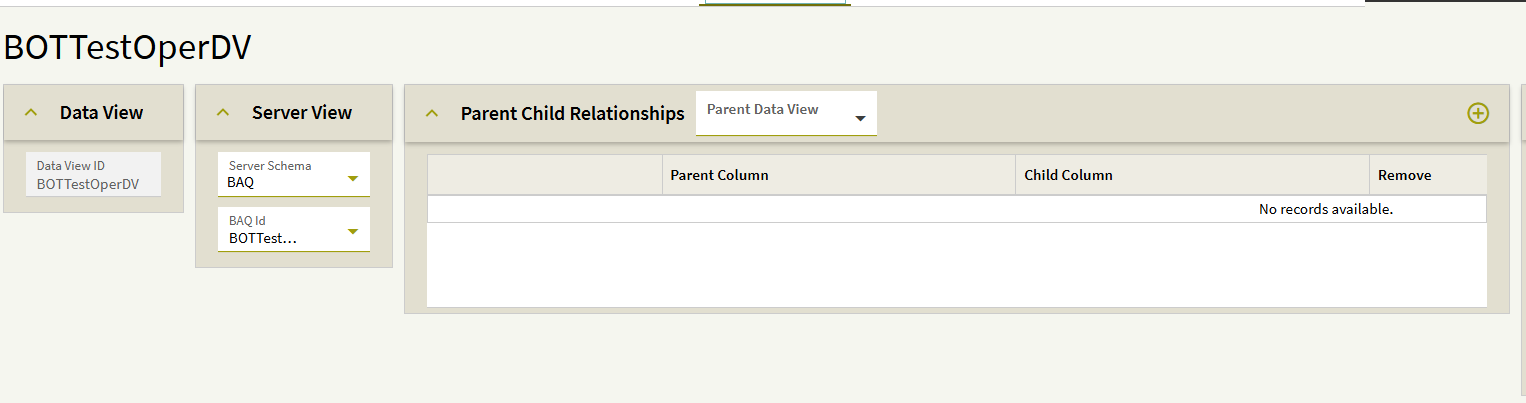The image size is (1526, 403).
Task: Click the Remove column header
Action: pos(1404,175)
